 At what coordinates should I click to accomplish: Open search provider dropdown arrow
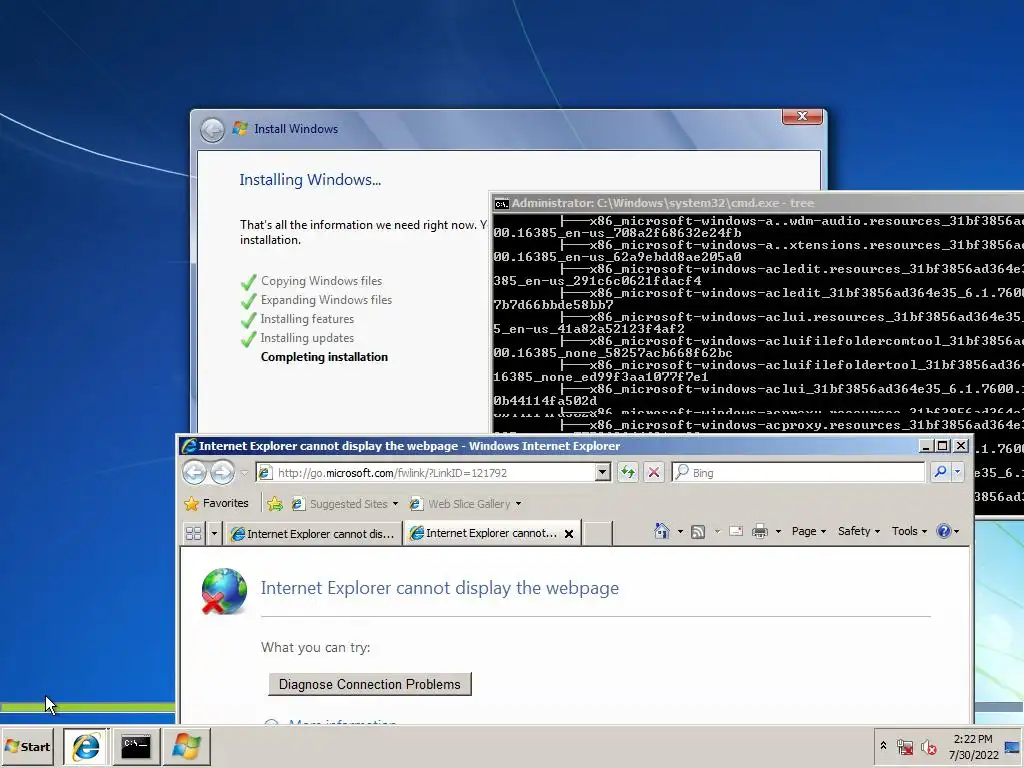[x=957, y=472]
